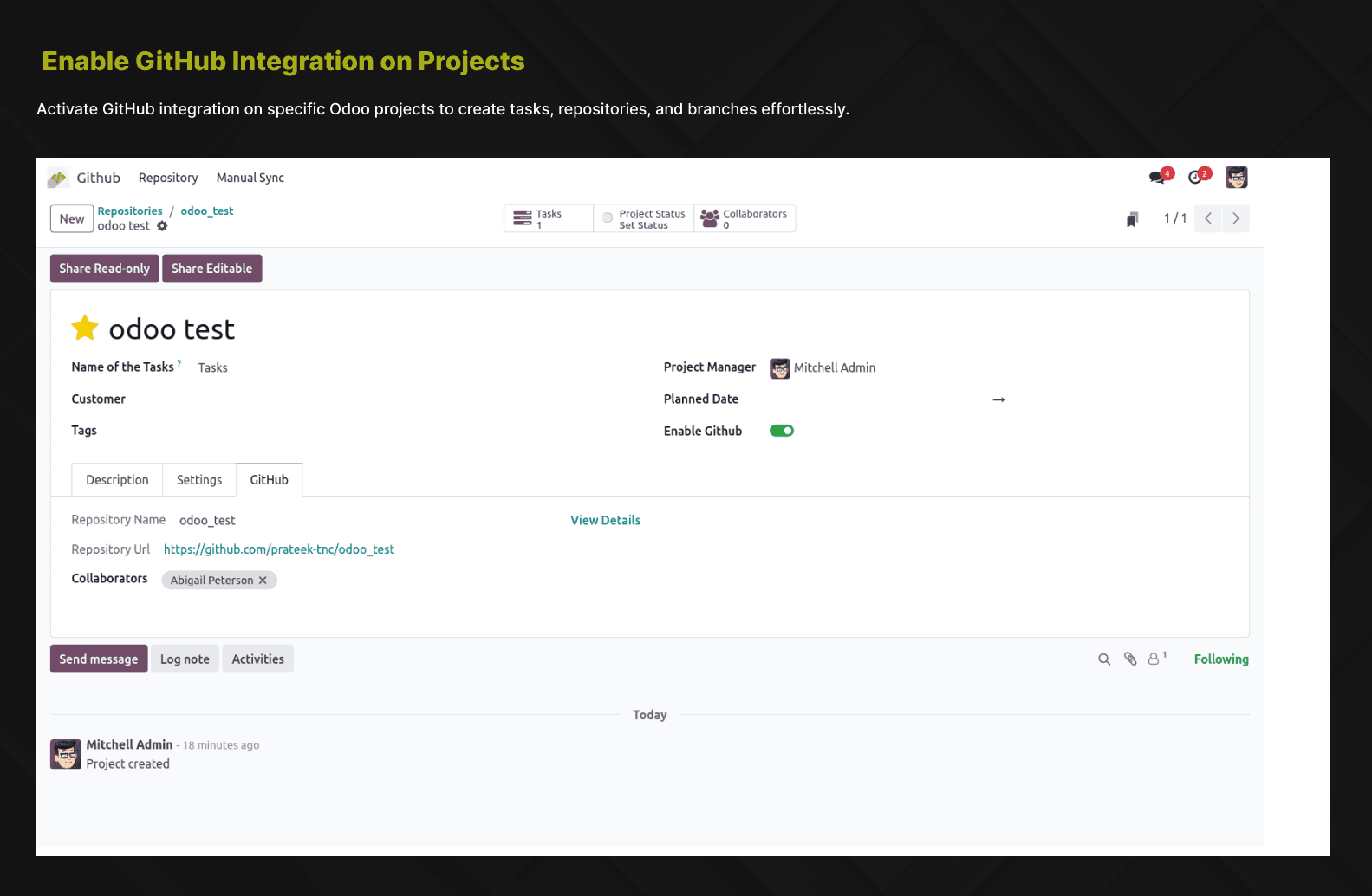Image resolution: width=1372 pixels, height=896 pixels.
Task: Click the Github app logo icon
Action: point(58,178)
